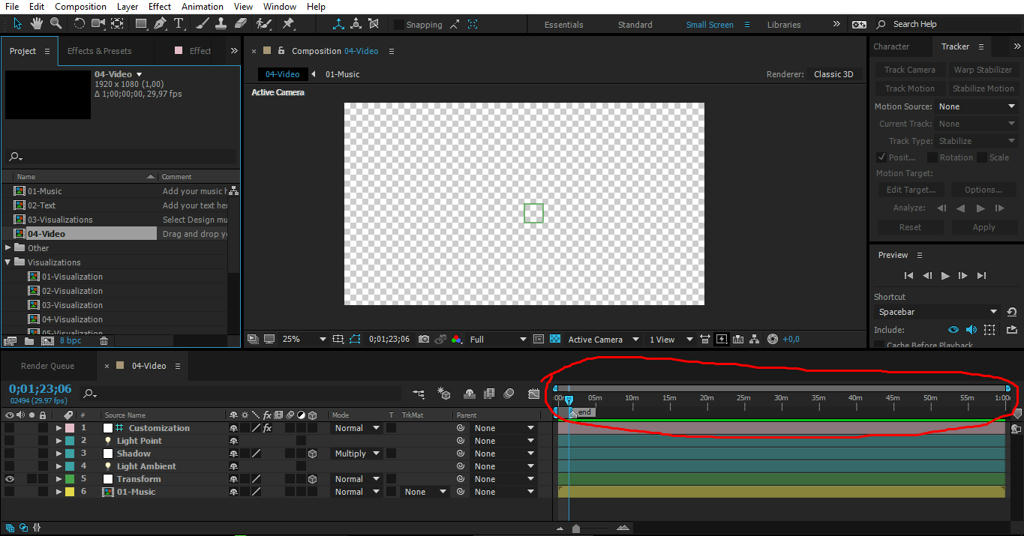The height and width of the screenshot is (536, 1024).
Task: Click the yellow label swatch of 01-Music
Action: [x=70, y=492]
